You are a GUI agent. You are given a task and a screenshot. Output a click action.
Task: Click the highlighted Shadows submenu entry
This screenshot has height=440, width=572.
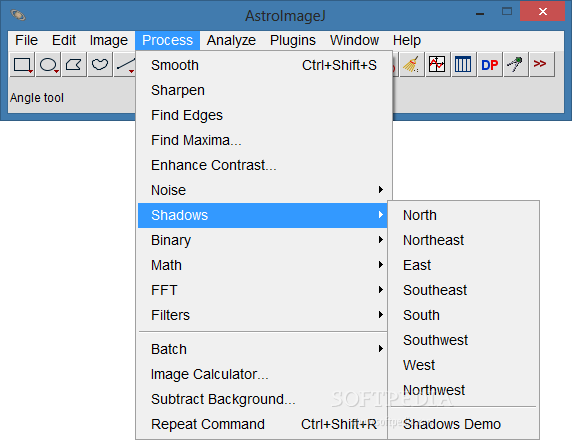tap(263, 215)
